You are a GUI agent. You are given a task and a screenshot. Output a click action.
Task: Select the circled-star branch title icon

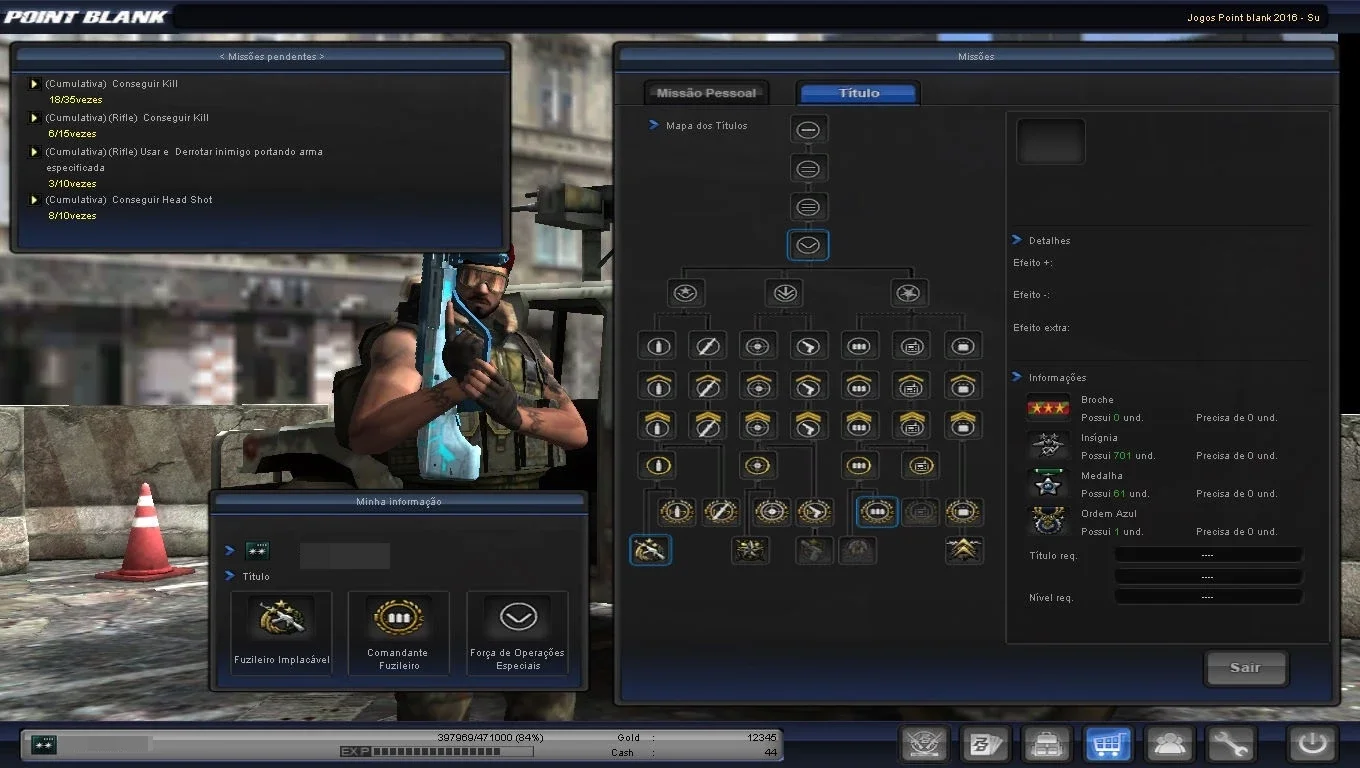(x=686, y=293)
